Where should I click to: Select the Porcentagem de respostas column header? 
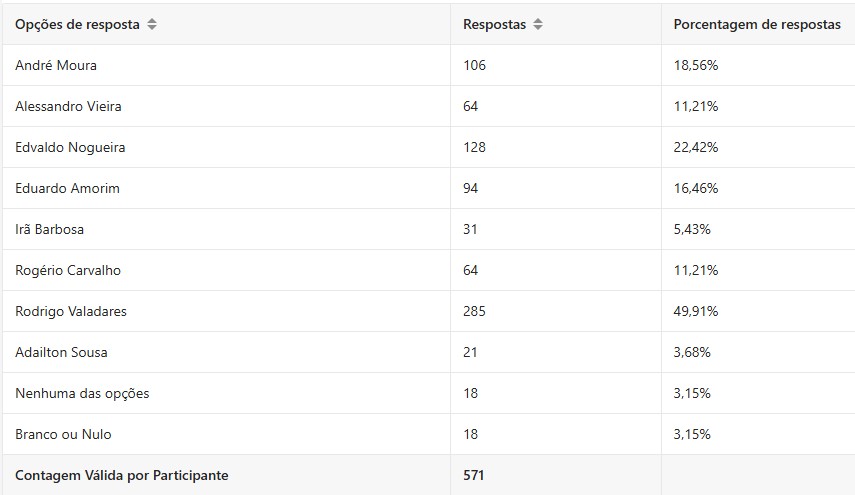point(757,25)
